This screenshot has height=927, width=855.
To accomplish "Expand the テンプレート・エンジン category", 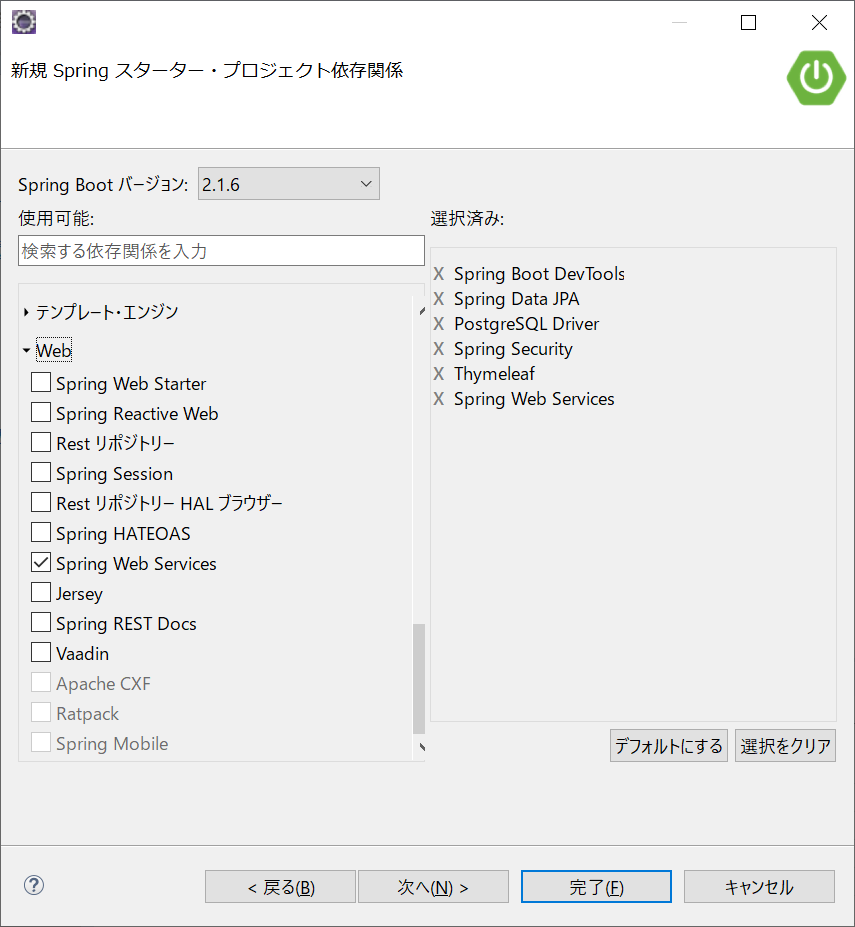I will pos(26,312).
